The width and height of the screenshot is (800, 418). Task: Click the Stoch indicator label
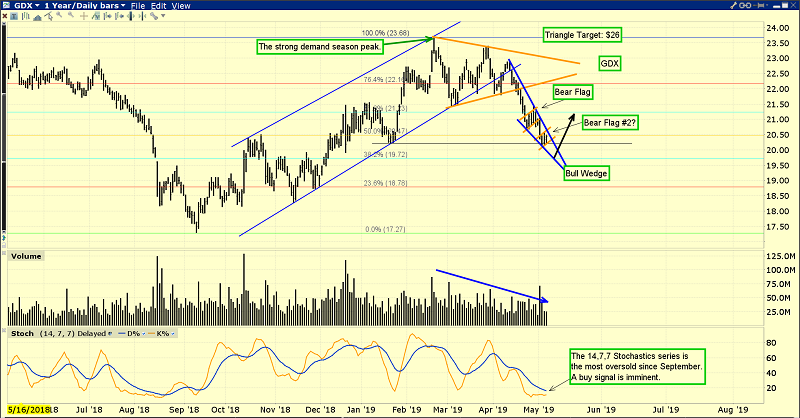(x=22, y=333)
